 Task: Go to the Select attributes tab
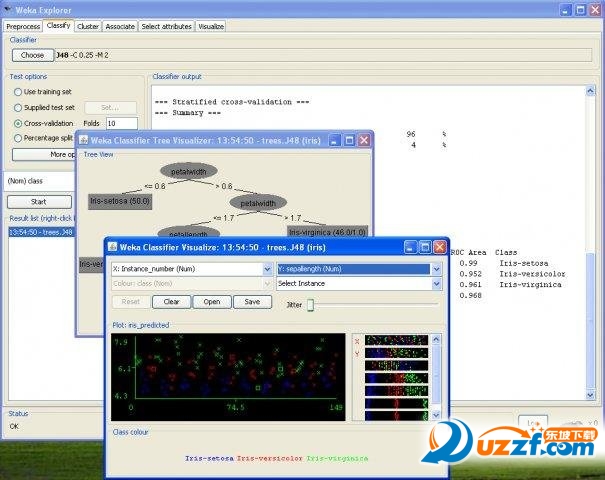166,26
